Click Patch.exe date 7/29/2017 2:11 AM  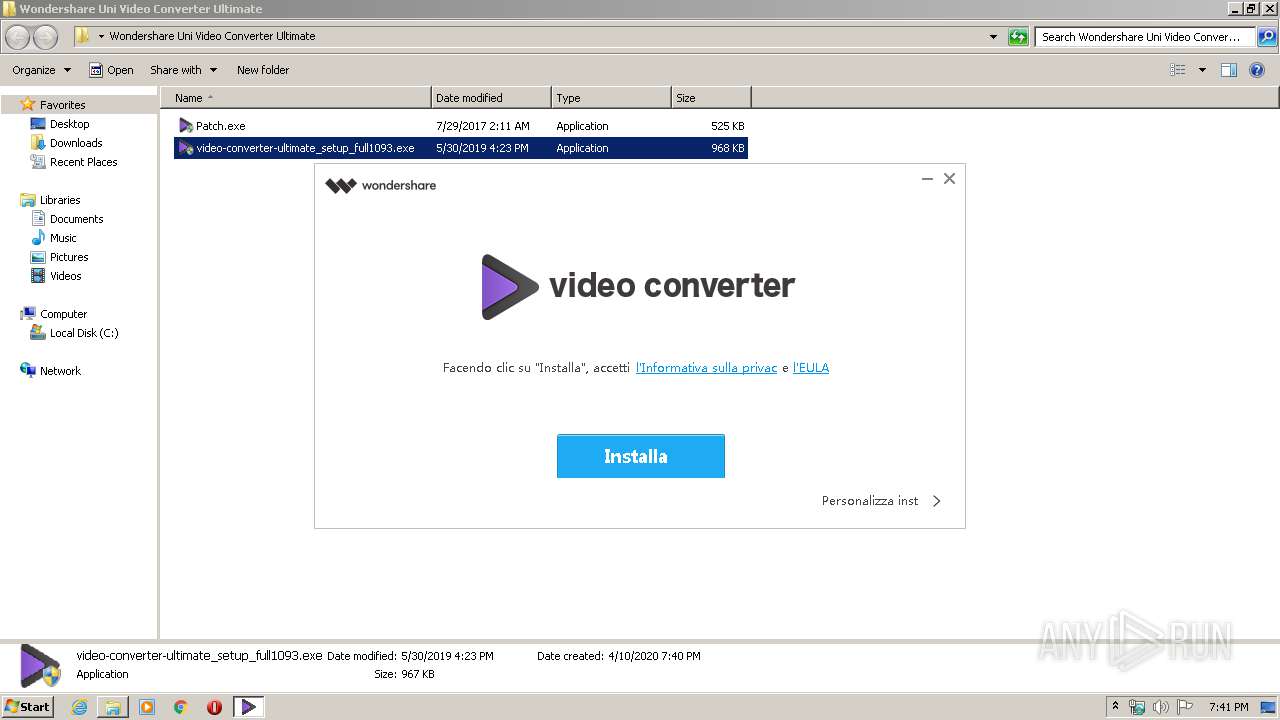point(483,126)
